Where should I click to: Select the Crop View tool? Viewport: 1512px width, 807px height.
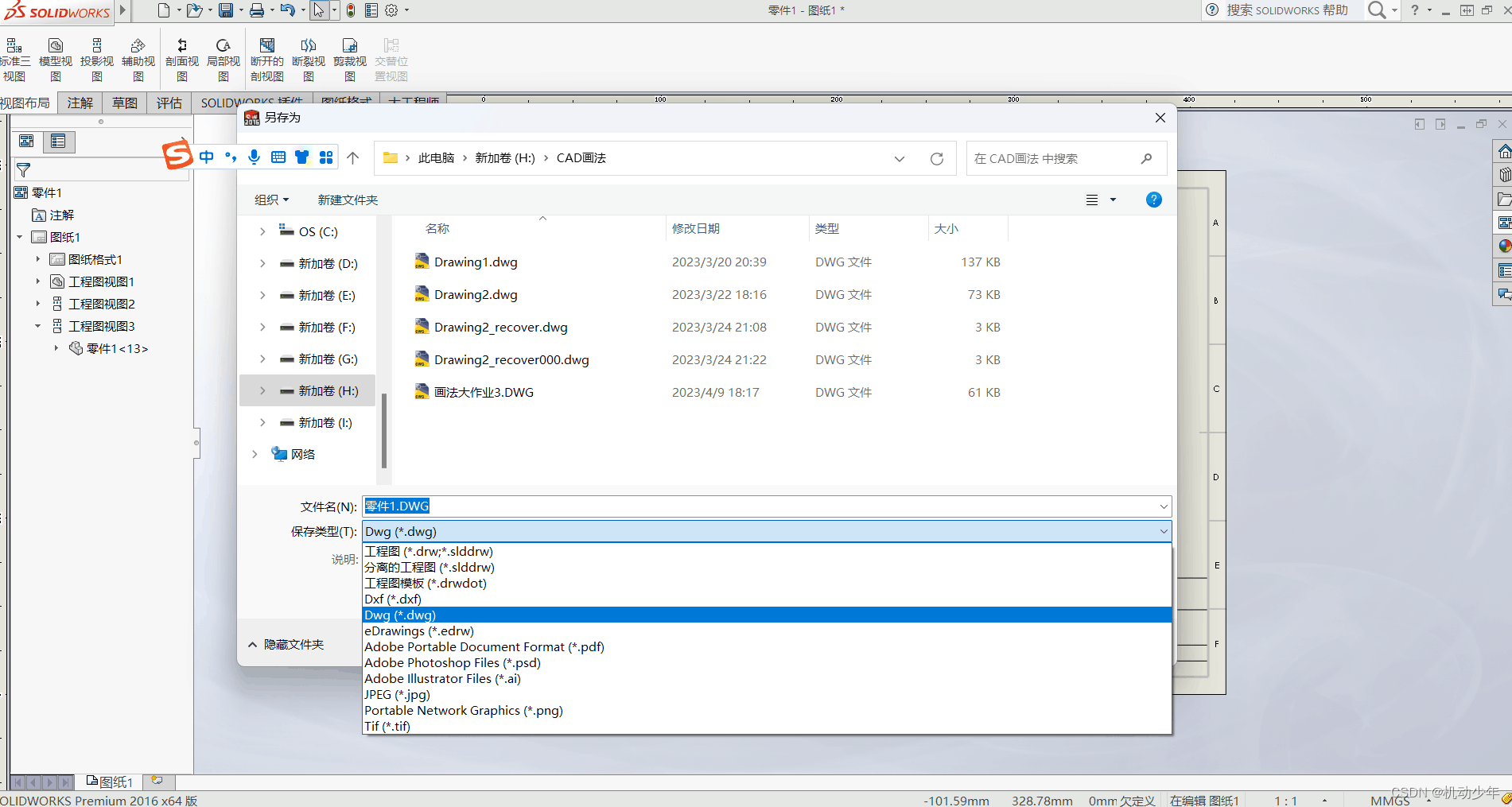350,60
